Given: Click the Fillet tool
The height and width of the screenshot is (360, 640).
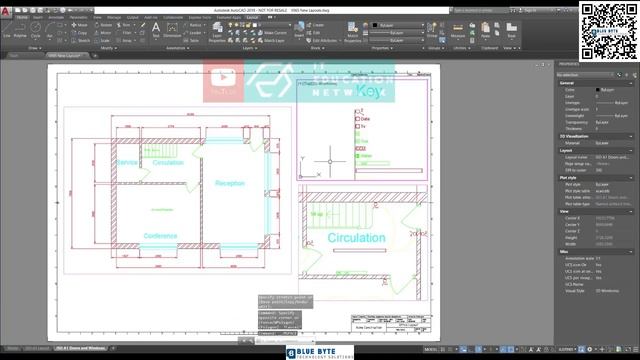Looking at the screenshot, I should click(x=124, y=33).
